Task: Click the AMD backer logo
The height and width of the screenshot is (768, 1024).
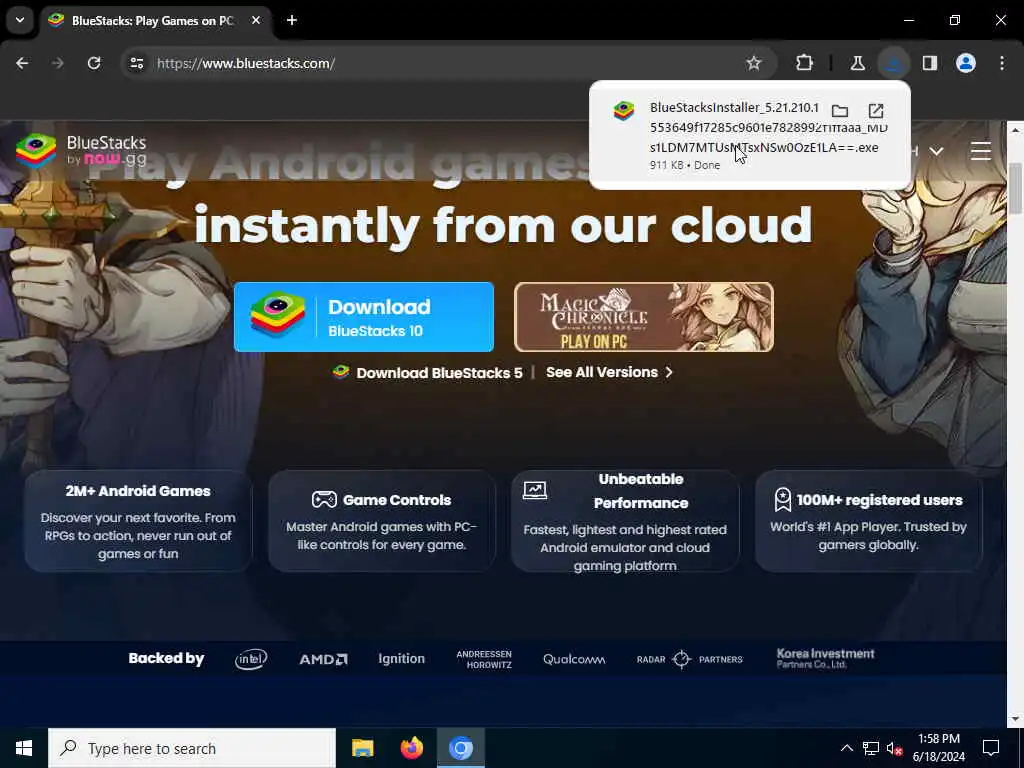Action: [323, 659]
